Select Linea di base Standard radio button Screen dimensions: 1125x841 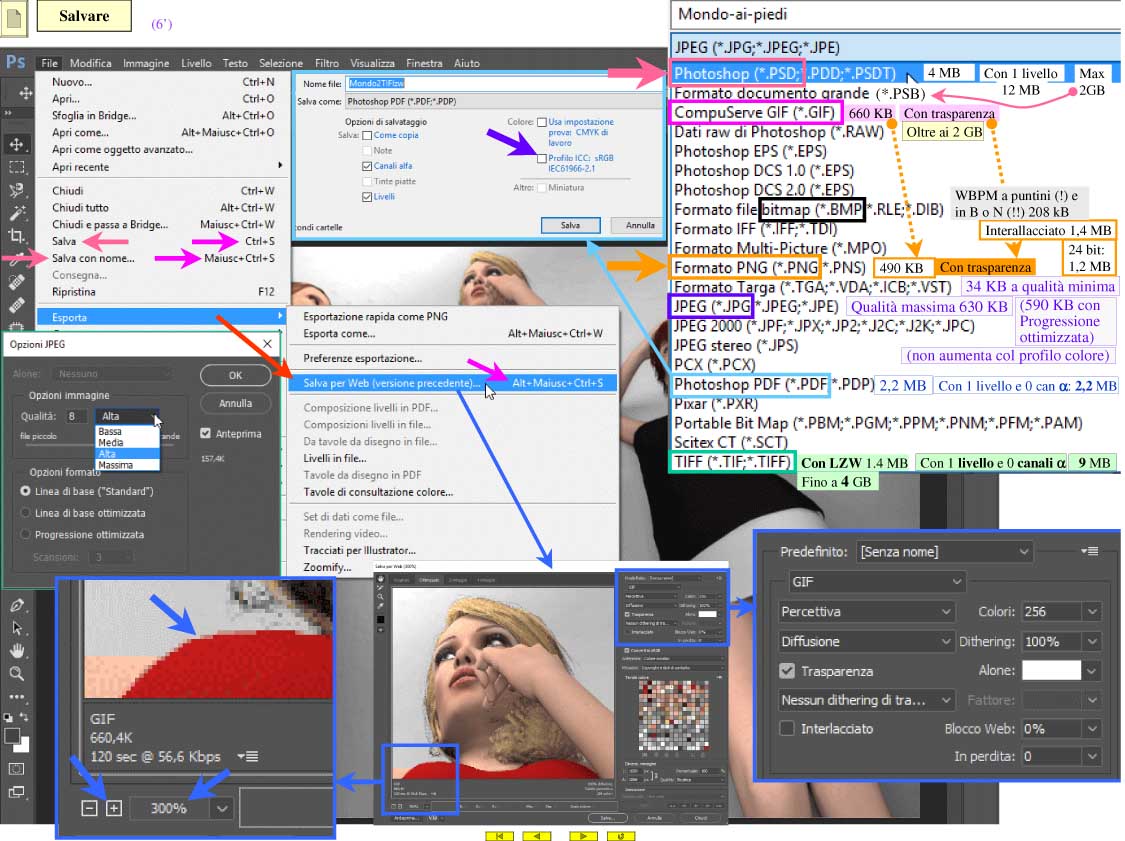pos(26,492)
